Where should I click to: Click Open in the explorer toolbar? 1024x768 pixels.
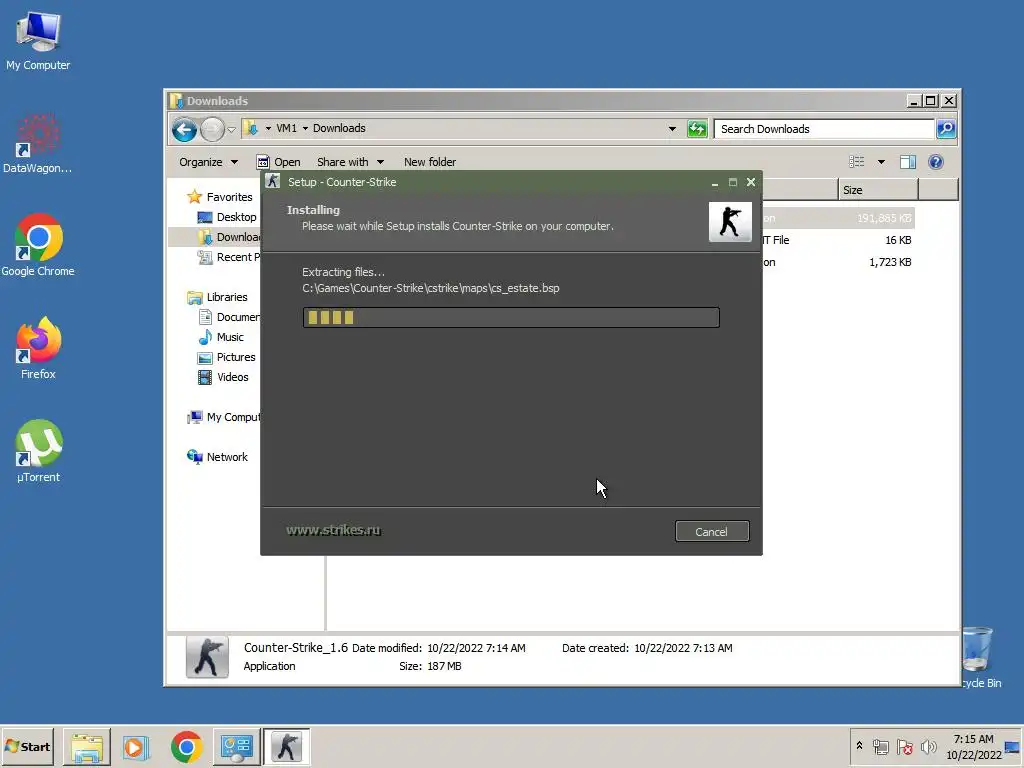click(x=279, y=162)
